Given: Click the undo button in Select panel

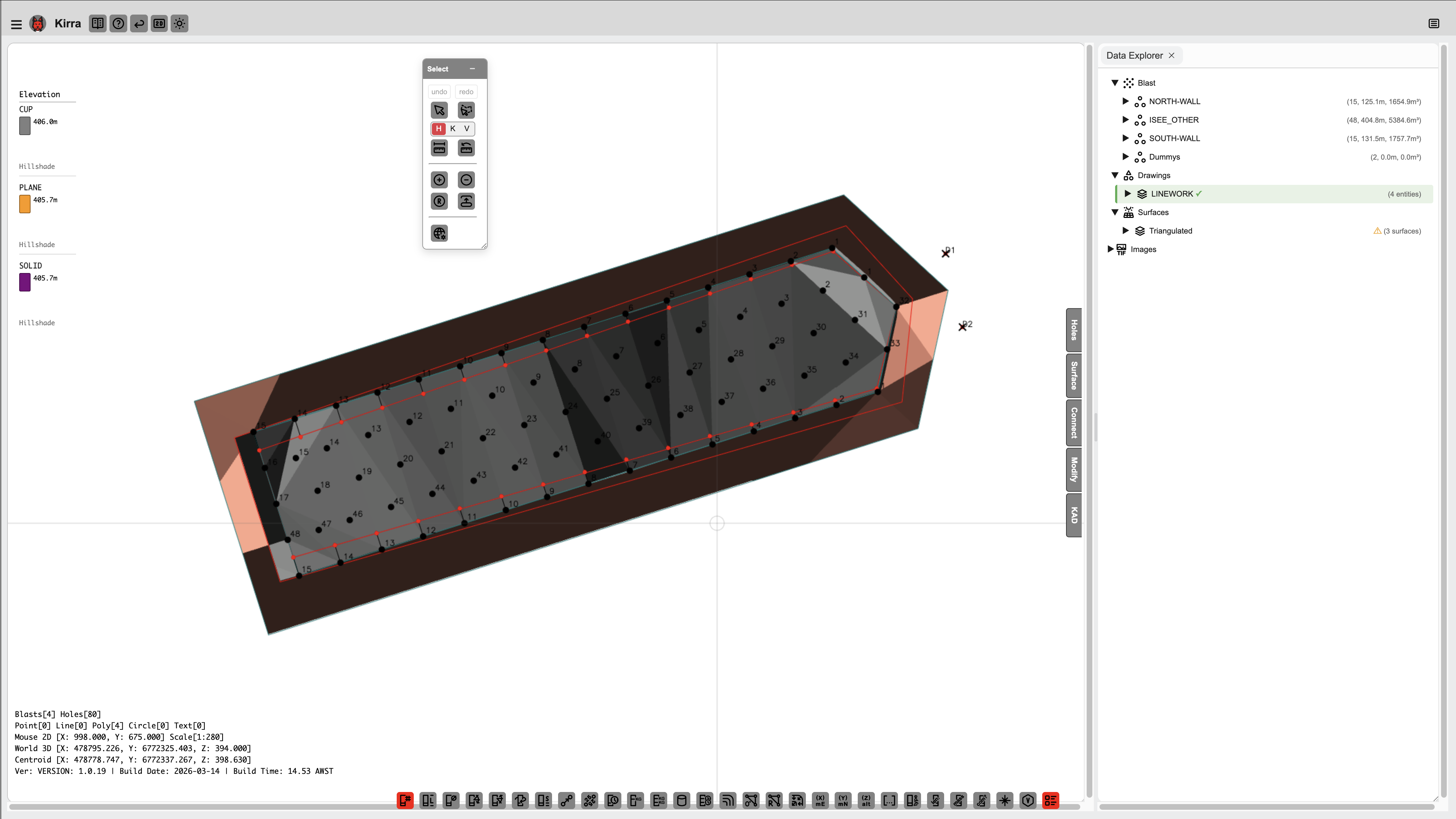Looking at the screenshot, I should [x=439, y=91].
